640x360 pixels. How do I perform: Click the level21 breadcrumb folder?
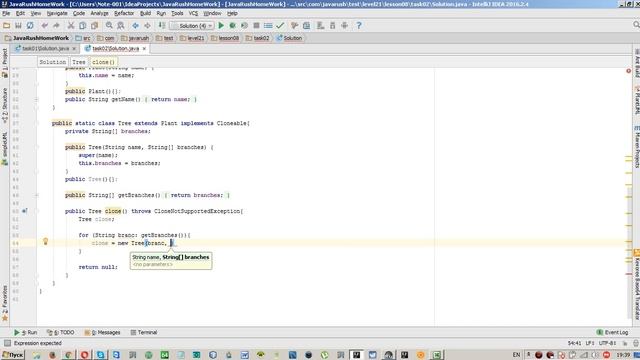pos(192,38)
